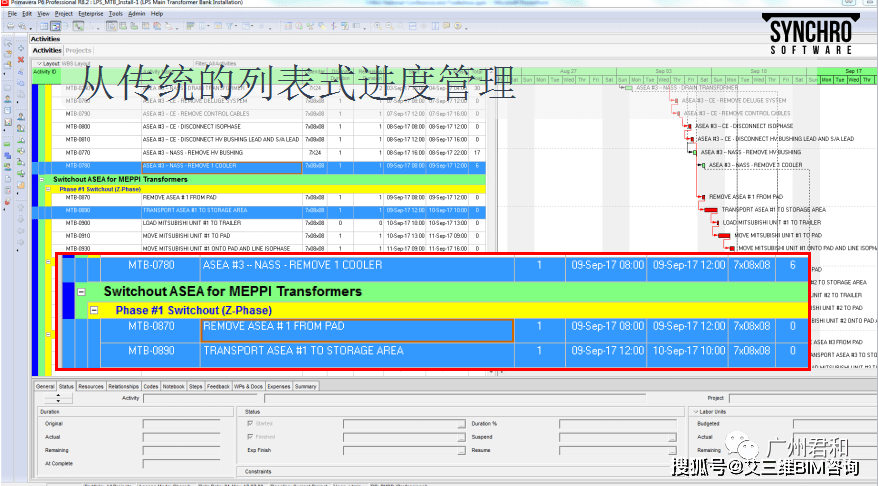878x486 pixels.
Task: Click the Activity ID field in details
Action: pos(200,398)
